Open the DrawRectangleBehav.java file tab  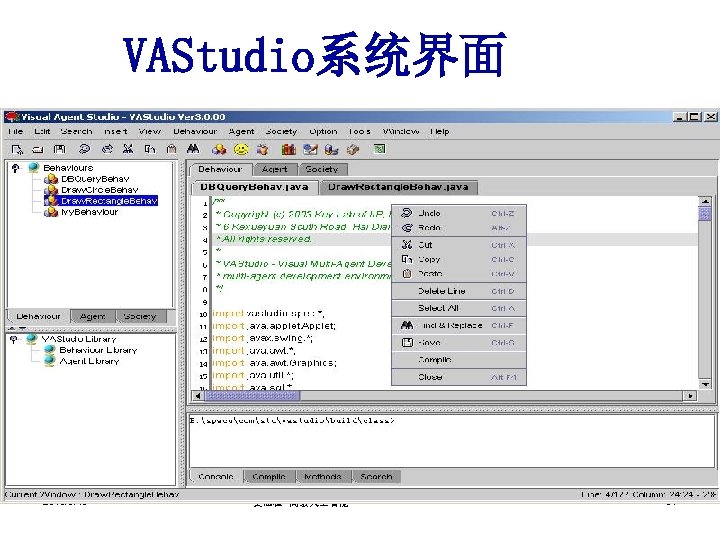[399, 187]
